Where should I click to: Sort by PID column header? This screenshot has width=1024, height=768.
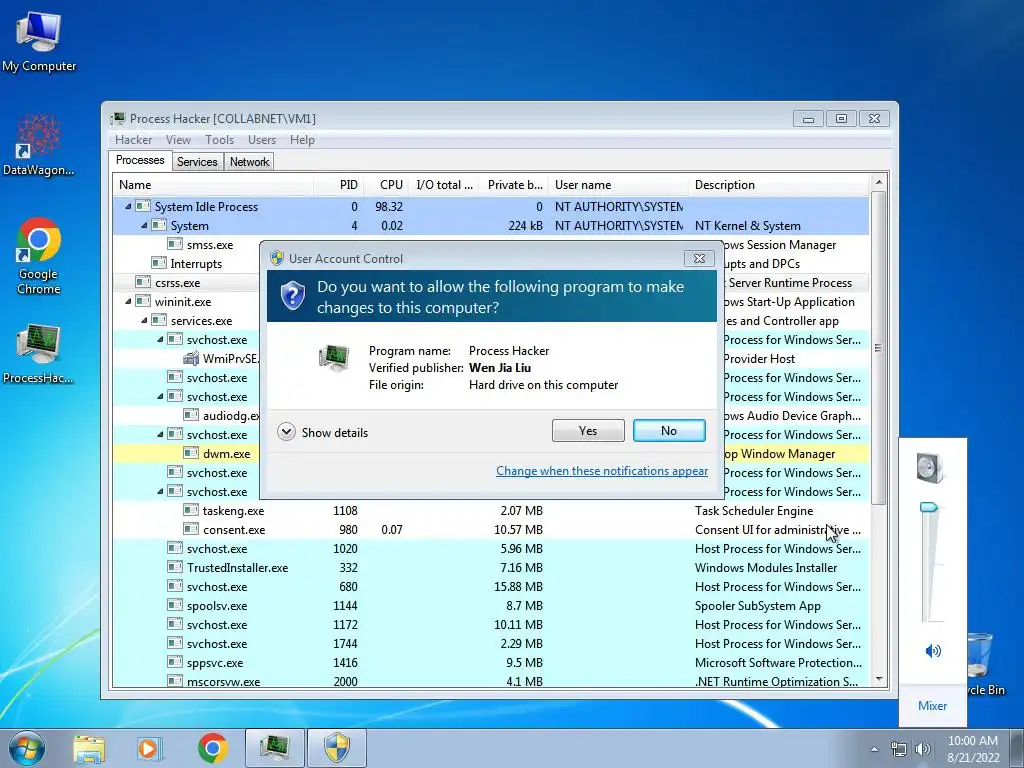pos(338,185)
